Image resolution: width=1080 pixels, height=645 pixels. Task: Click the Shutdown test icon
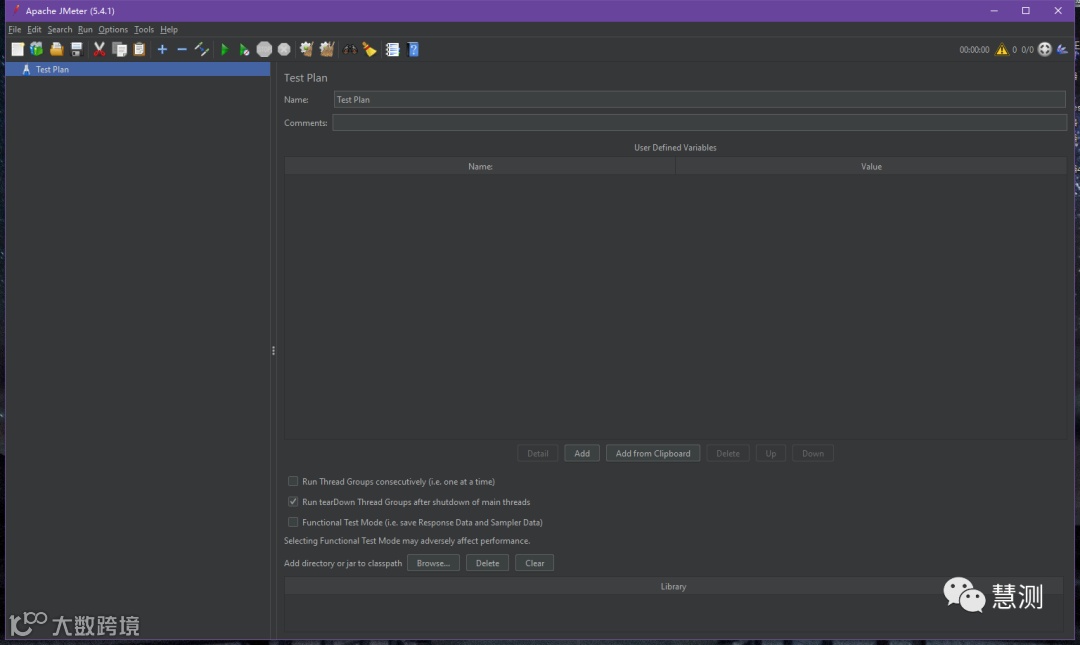pos(284,50)
